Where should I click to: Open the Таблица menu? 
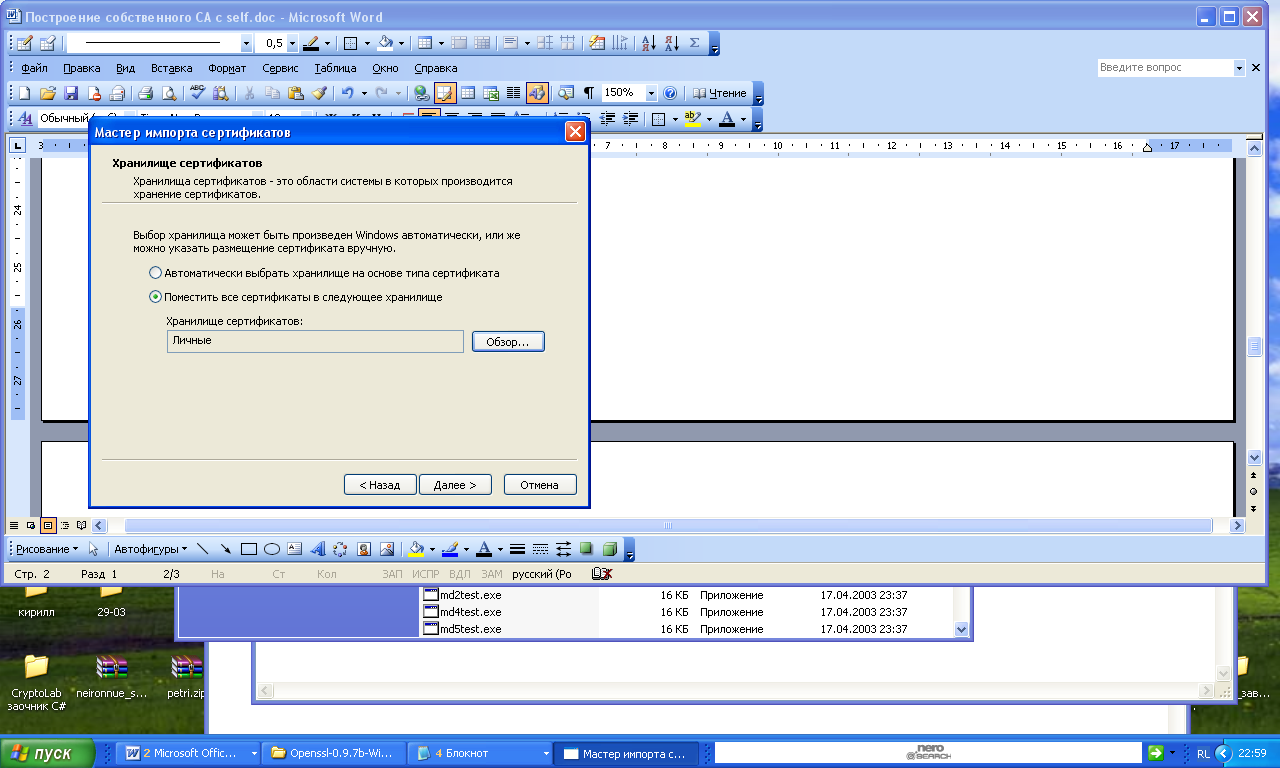click(335, 69)
